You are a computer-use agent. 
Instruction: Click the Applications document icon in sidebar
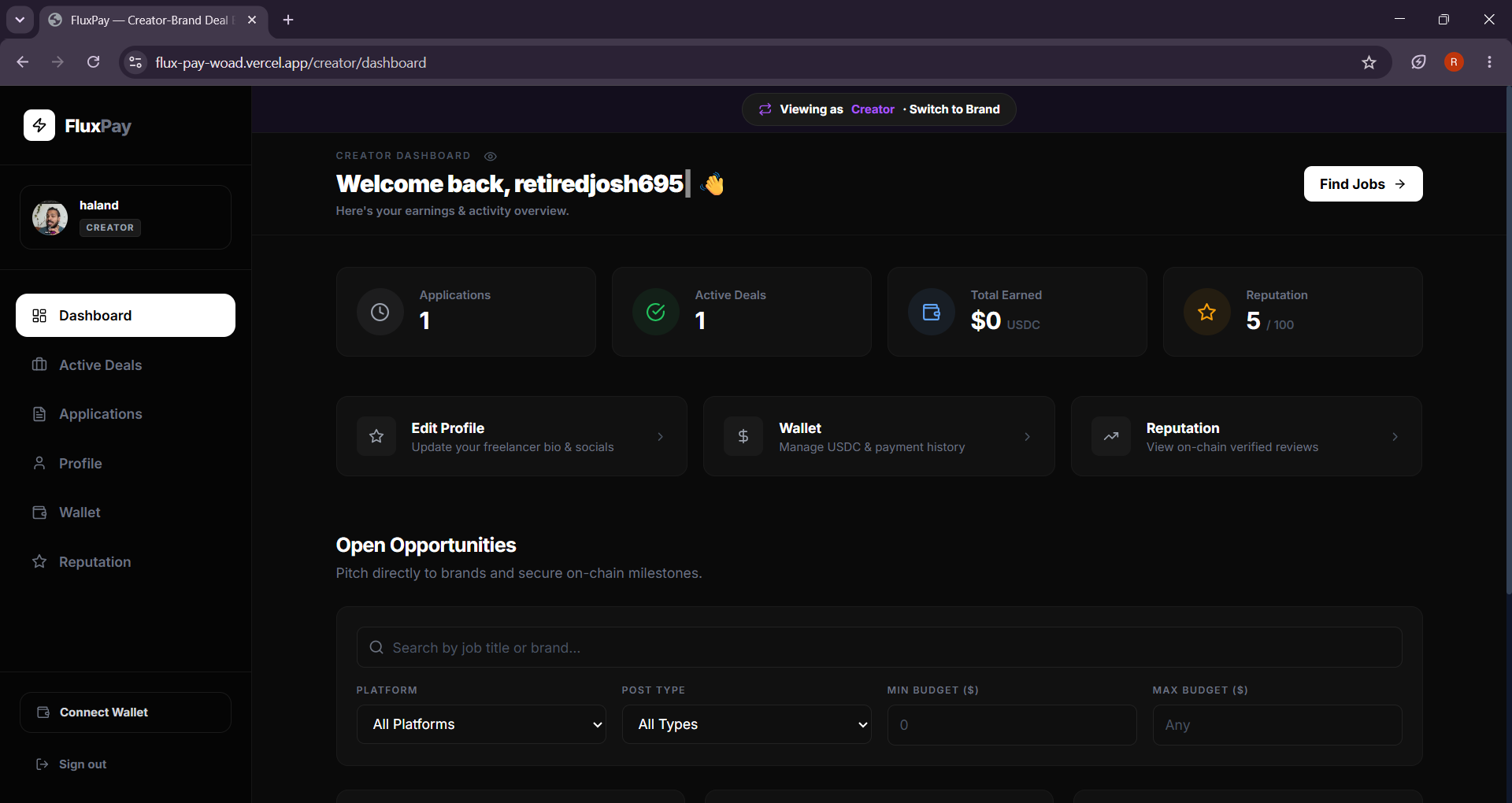39,414
